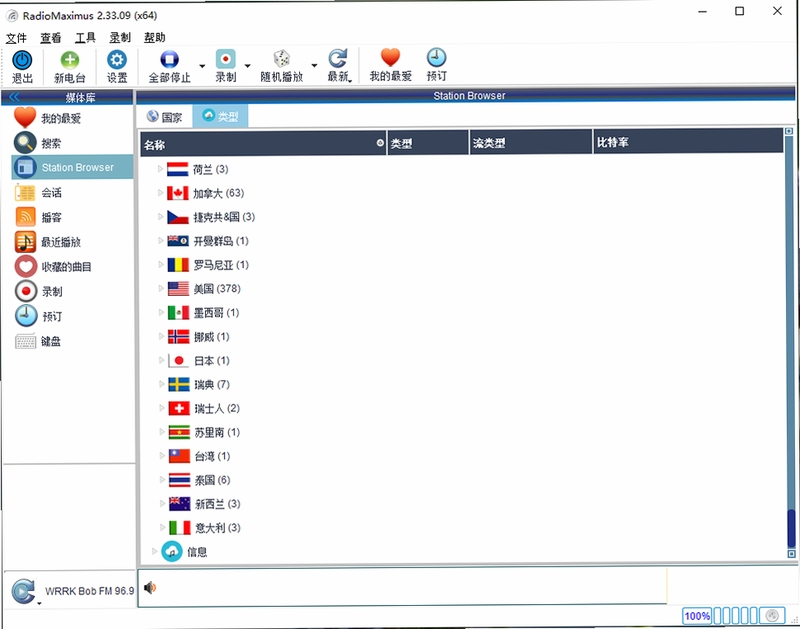Expand the 信息 category node
This screenshot has width=800, height=629.
click(x=154, y=551)
